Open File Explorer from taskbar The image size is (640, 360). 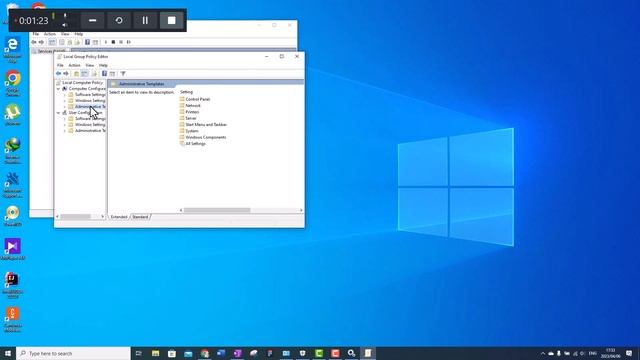coord(156,353)
